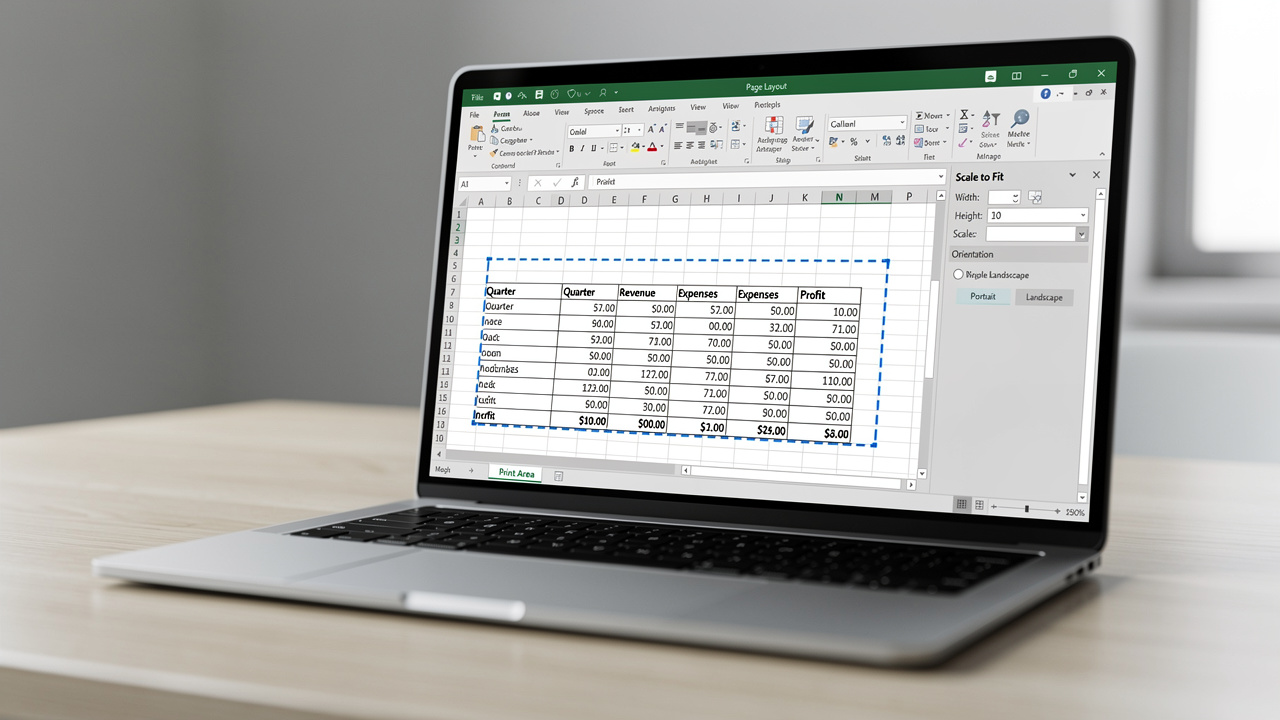
Task: Click the Sort and Filter funnel icon
Action: point(991,119)
